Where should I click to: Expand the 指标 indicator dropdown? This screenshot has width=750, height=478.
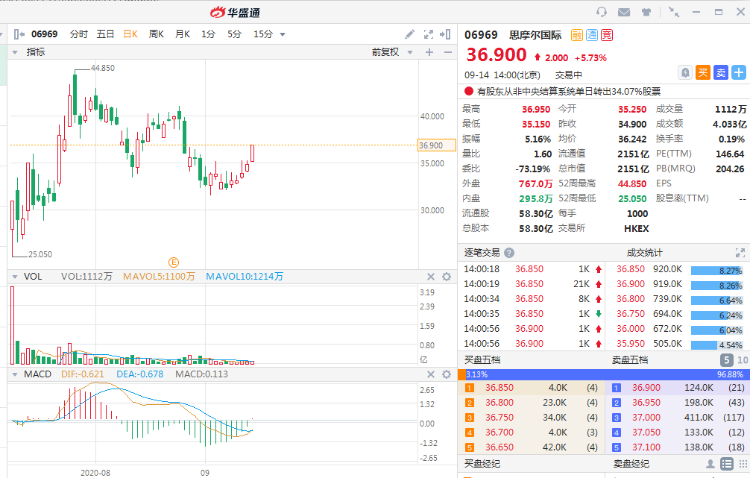[x=15, y=52]
